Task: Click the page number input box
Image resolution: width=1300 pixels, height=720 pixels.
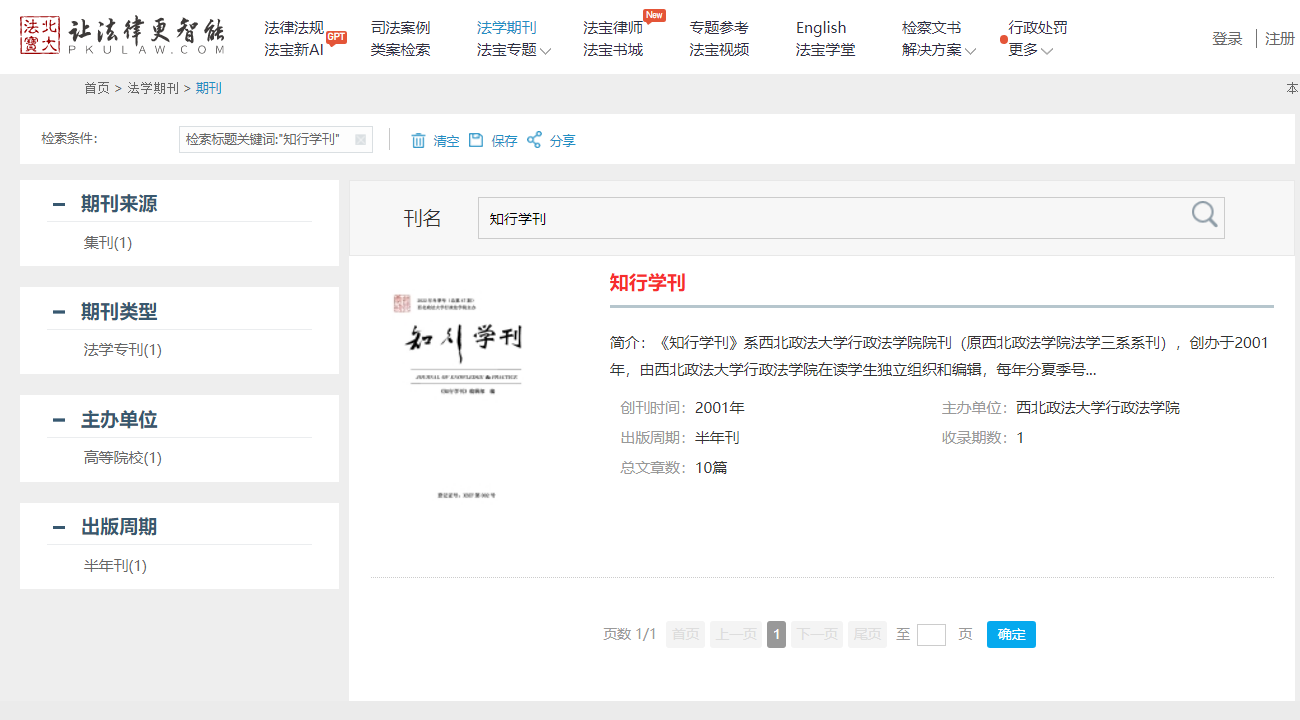Action: click(931, 634)
